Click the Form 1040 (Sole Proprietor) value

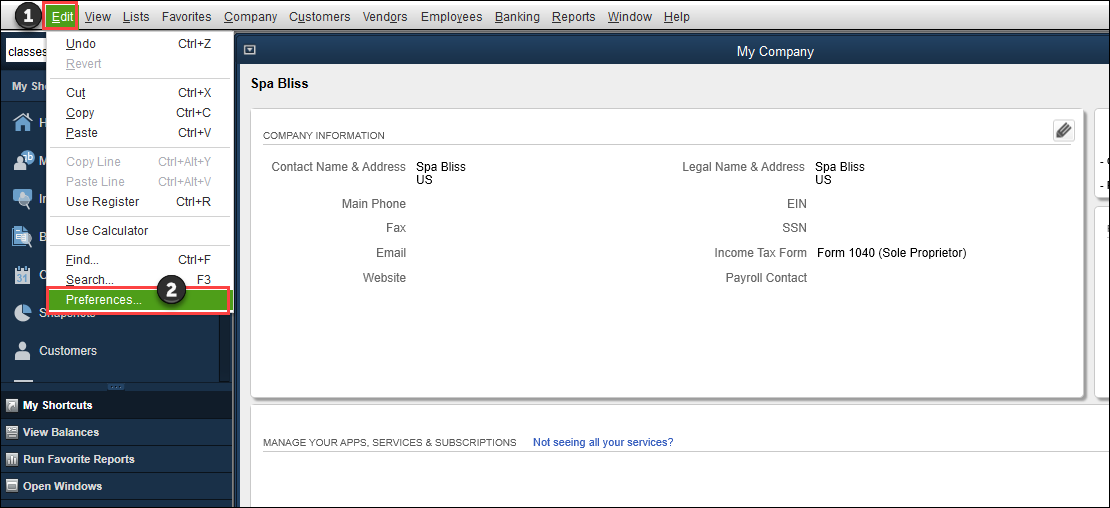891,253
